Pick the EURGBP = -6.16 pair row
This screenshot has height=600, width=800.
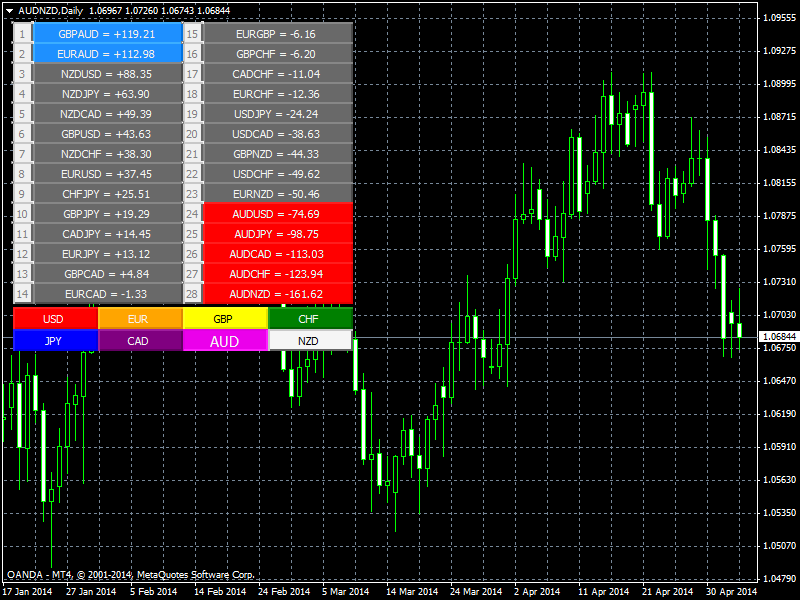[277, 33]
